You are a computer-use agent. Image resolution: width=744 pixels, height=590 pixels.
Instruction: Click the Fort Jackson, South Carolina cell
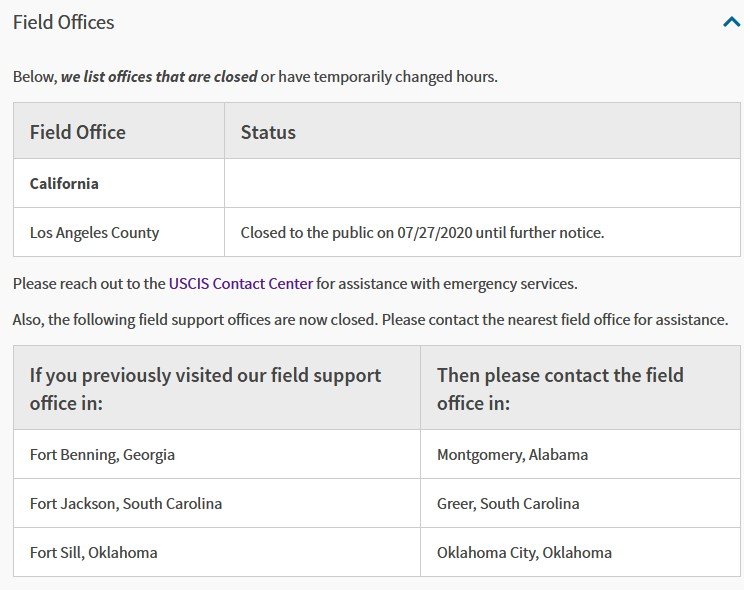pos(217,503)
